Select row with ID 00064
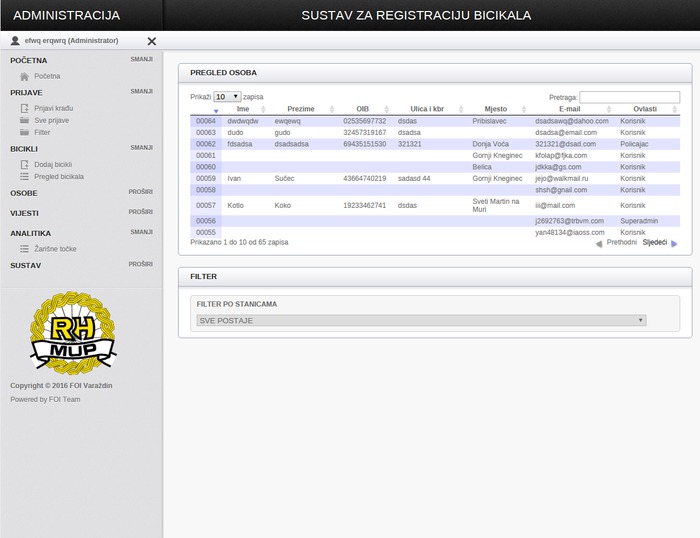This screenshot has height=538, width=700. (x=435, y=121)
